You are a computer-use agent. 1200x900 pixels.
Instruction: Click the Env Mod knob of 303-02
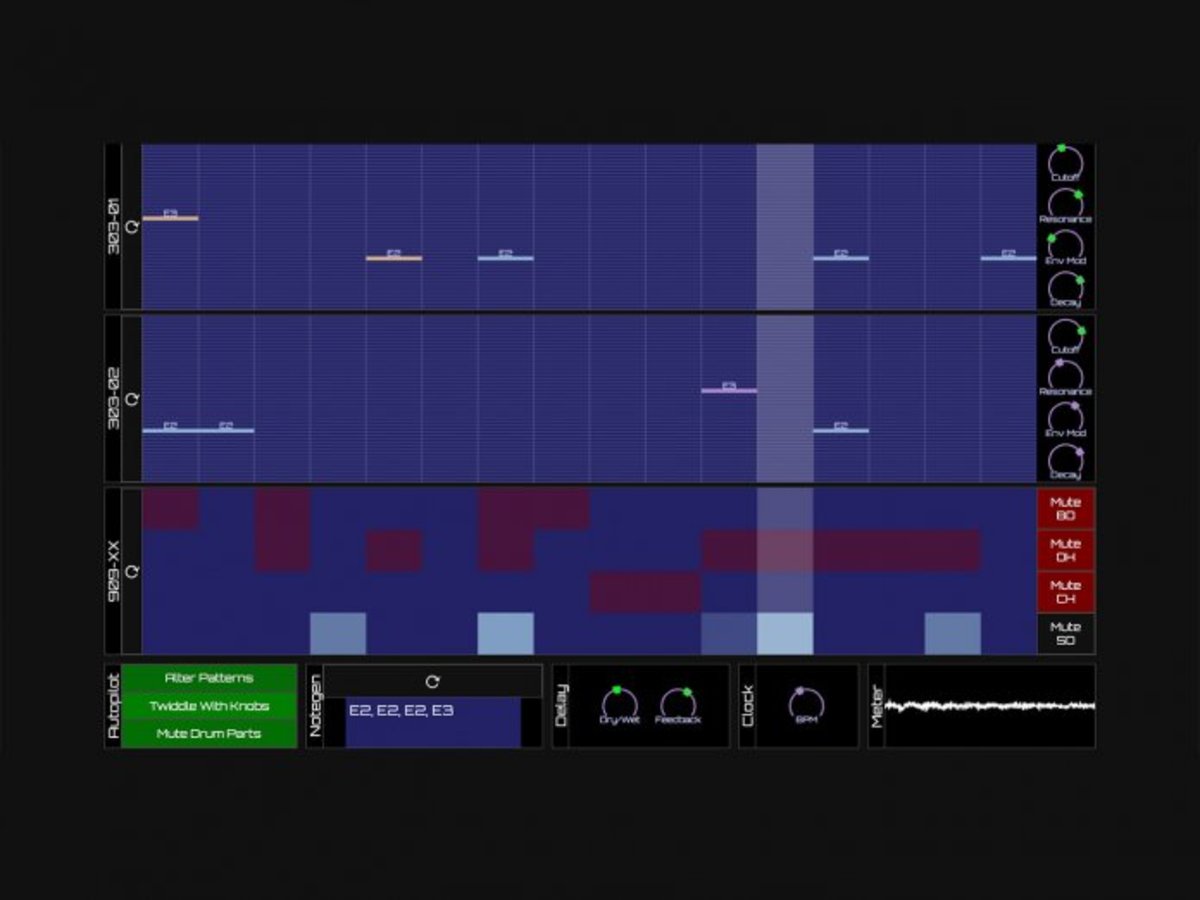coord(1065,418)
